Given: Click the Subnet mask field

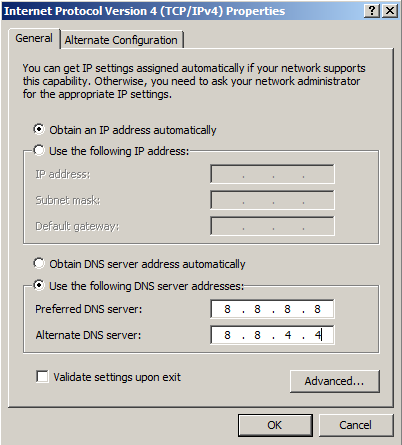Looking at the screenshot, I should [x=272, y=200].
